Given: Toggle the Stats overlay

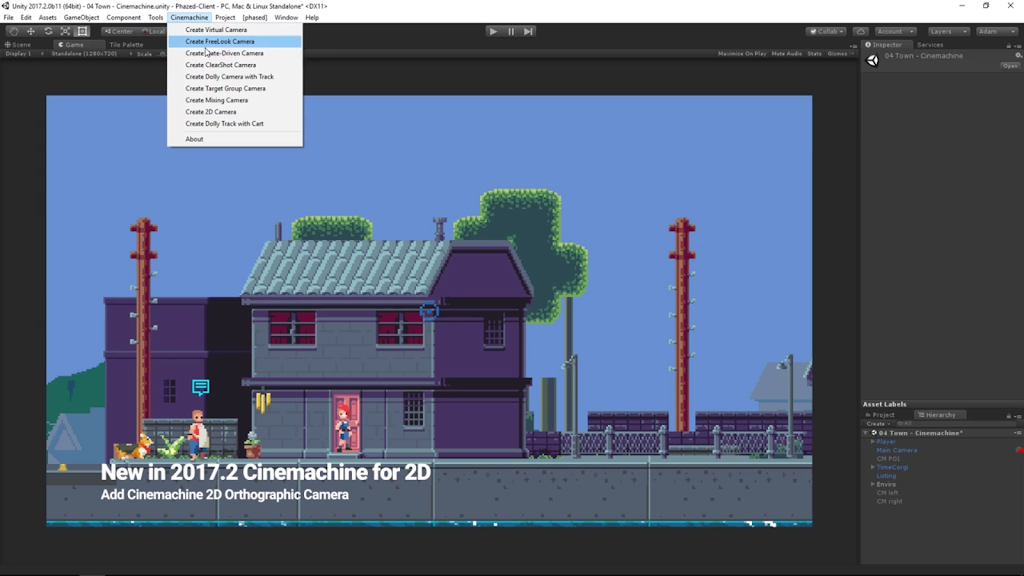Looking at the screenshot, I should click(x=814, y=54).
